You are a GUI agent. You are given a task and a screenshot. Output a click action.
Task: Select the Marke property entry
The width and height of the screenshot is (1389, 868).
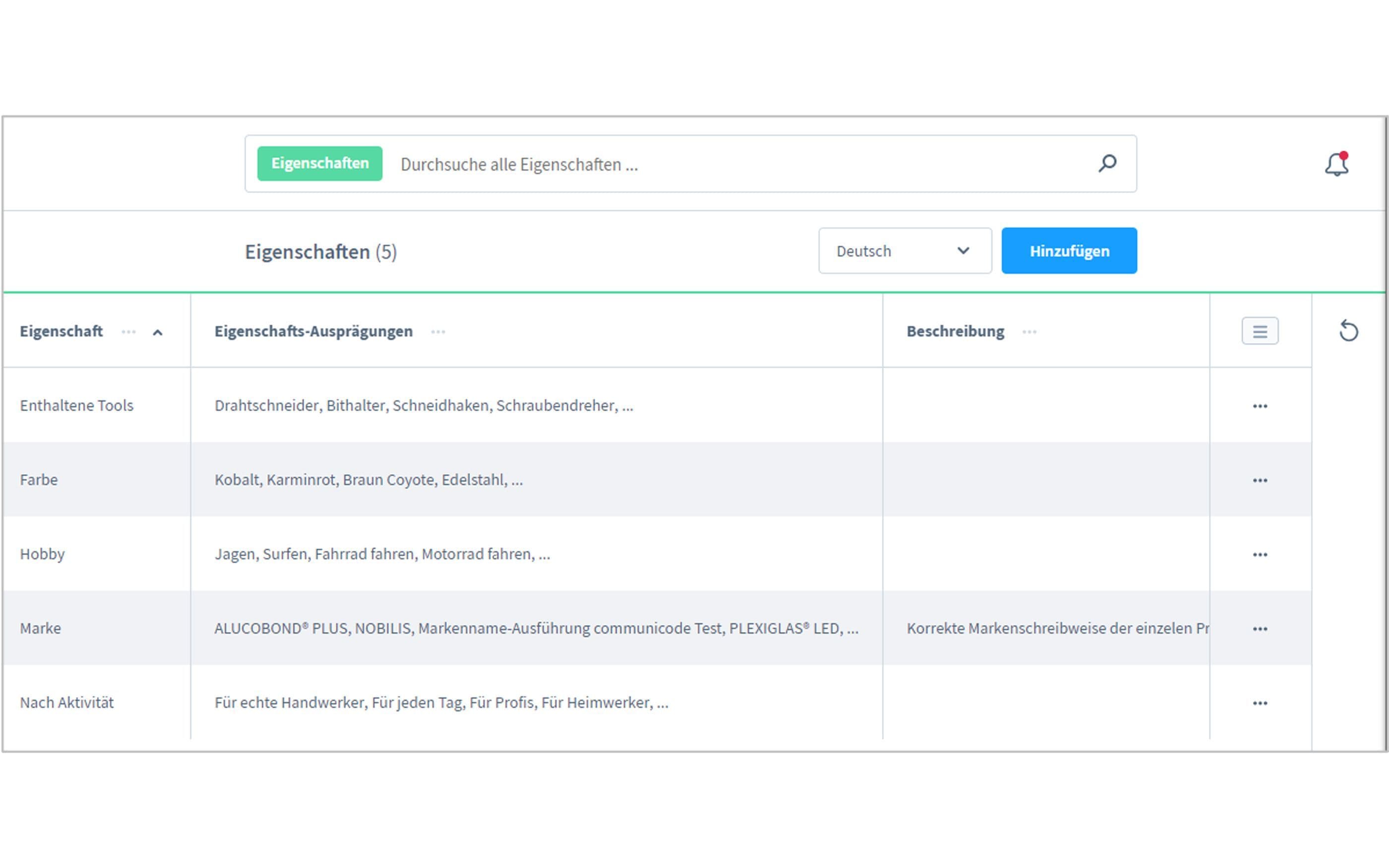[x=40, y=628]
